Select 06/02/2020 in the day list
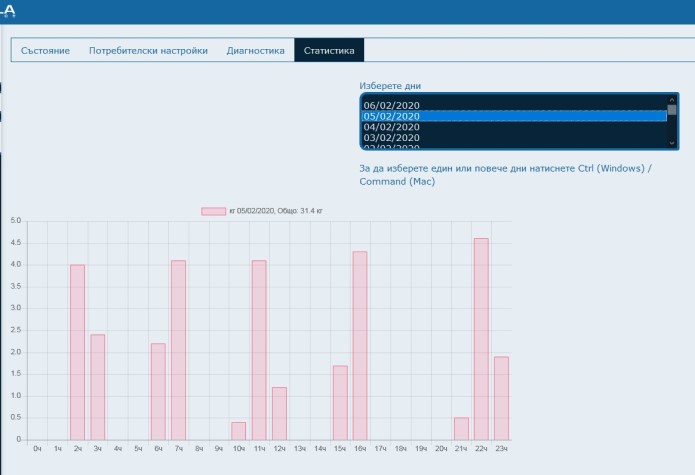 (x=391, y=105)
